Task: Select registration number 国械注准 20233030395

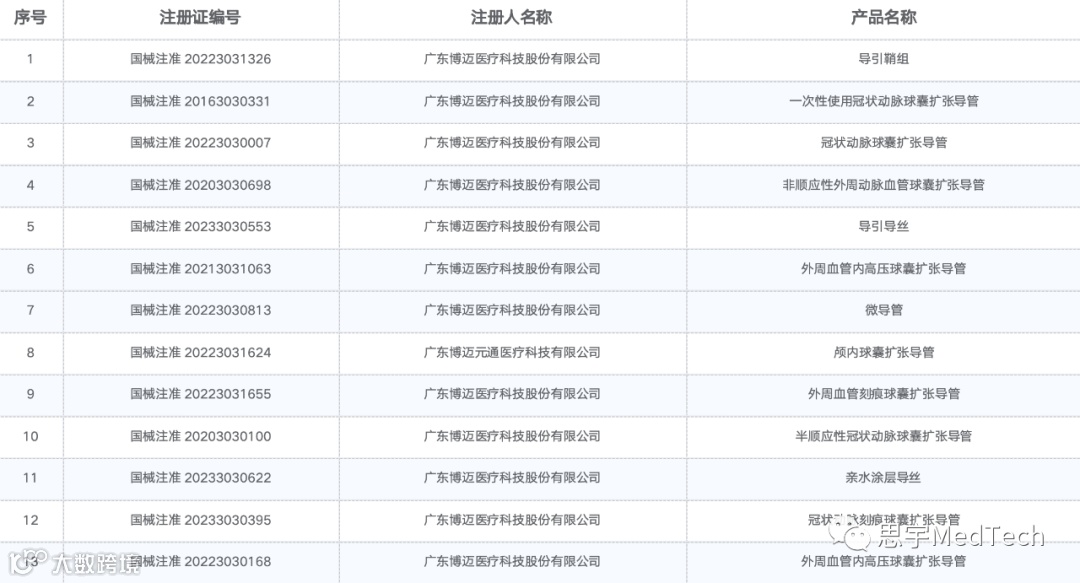Action: (200, 520)
